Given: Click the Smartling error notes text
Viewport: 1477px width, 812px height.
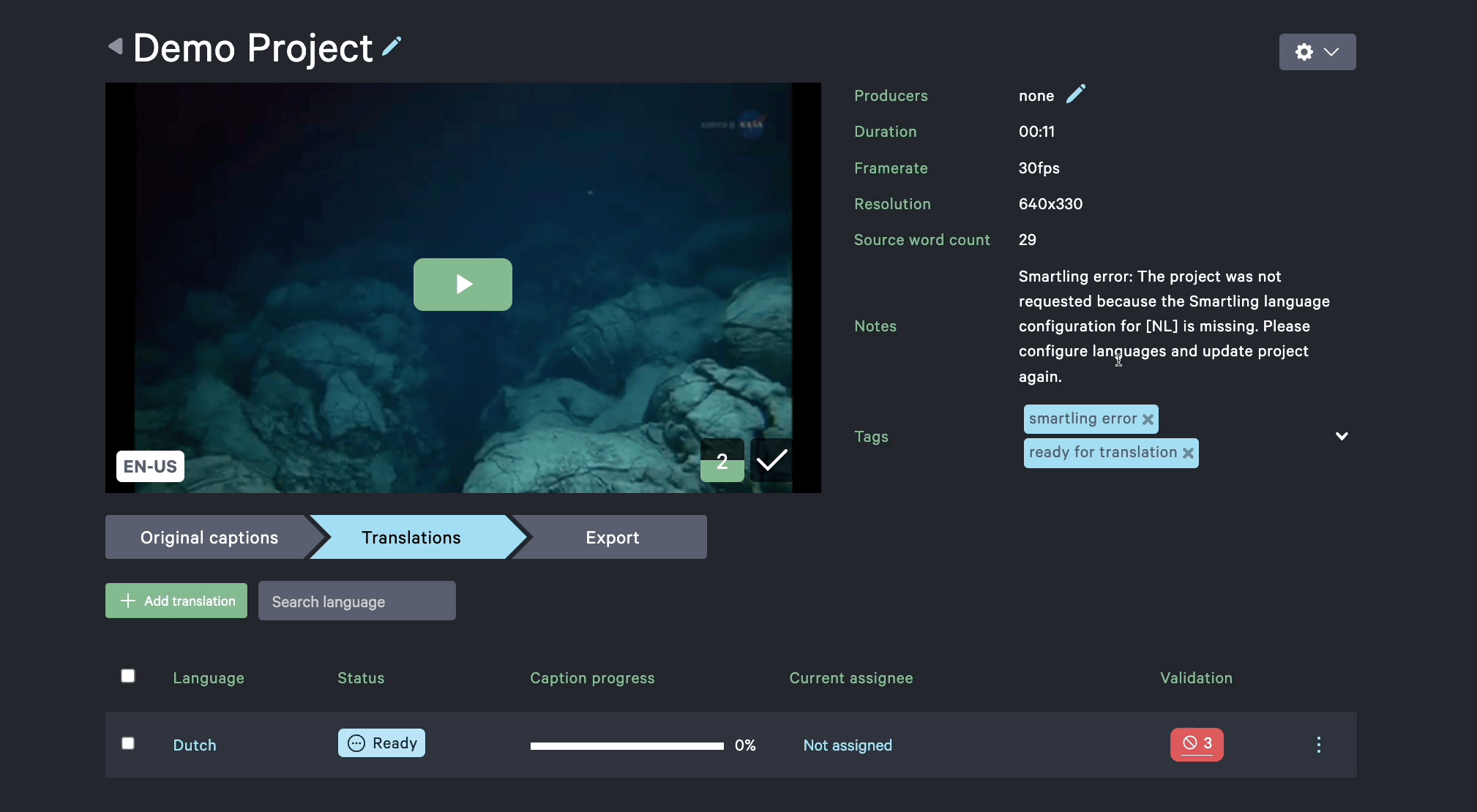Looking at the screenshot, I should tap(1174, 326).
